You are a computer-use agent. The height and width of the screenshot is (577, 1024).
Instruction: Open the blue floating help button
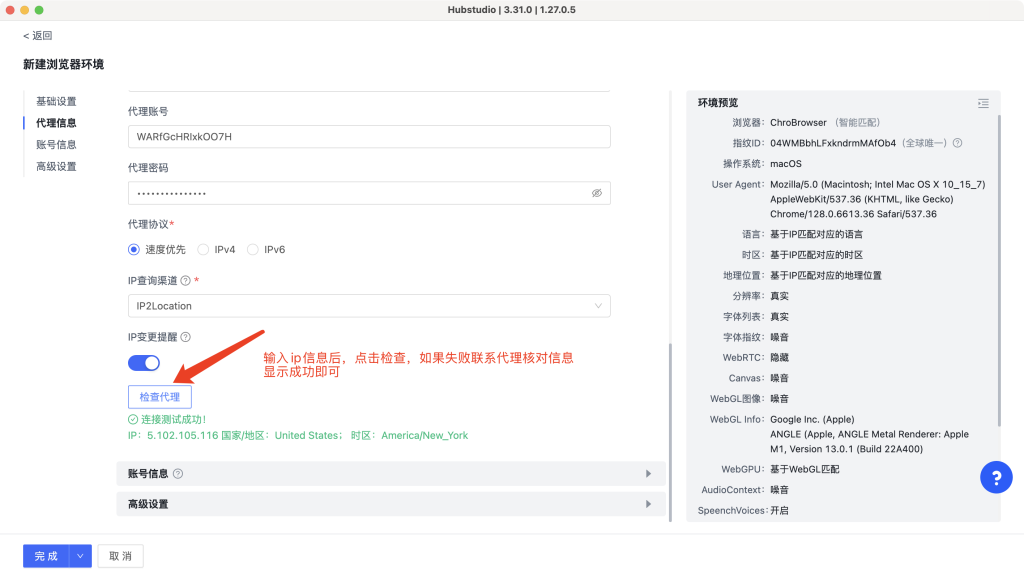pos(996,478)
